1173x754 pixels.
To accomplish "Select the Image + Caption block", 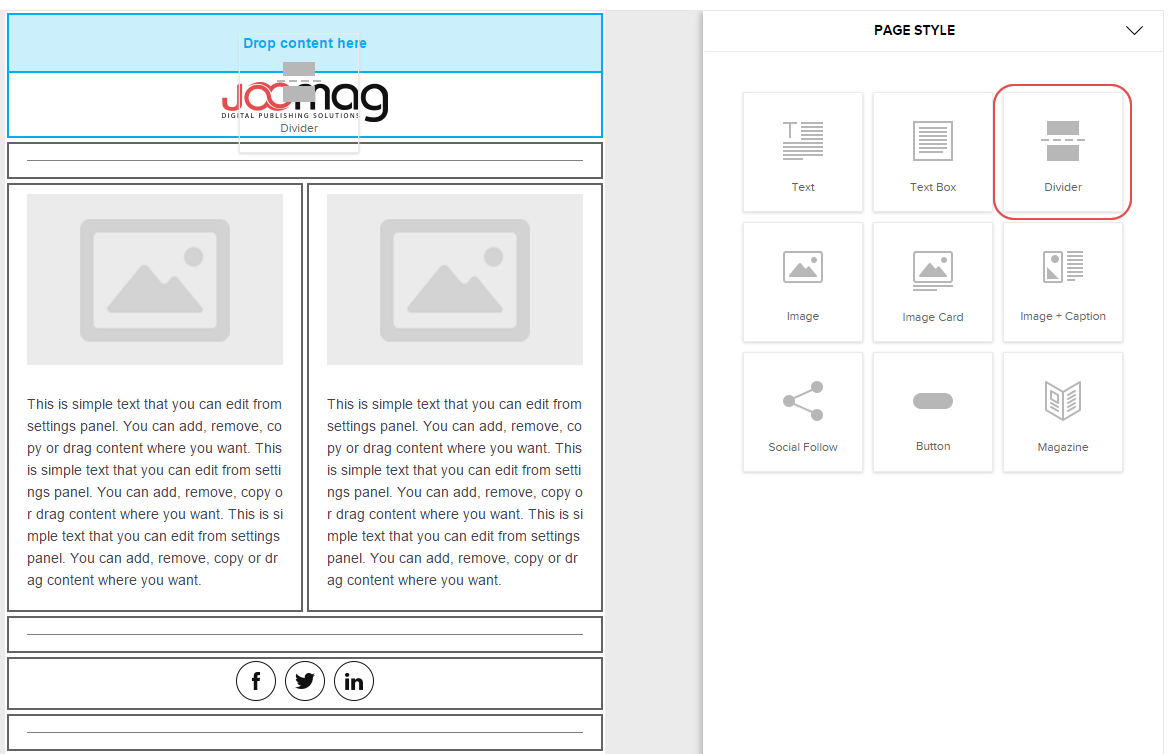I will pyautogui.click(x=1062, y=282).
